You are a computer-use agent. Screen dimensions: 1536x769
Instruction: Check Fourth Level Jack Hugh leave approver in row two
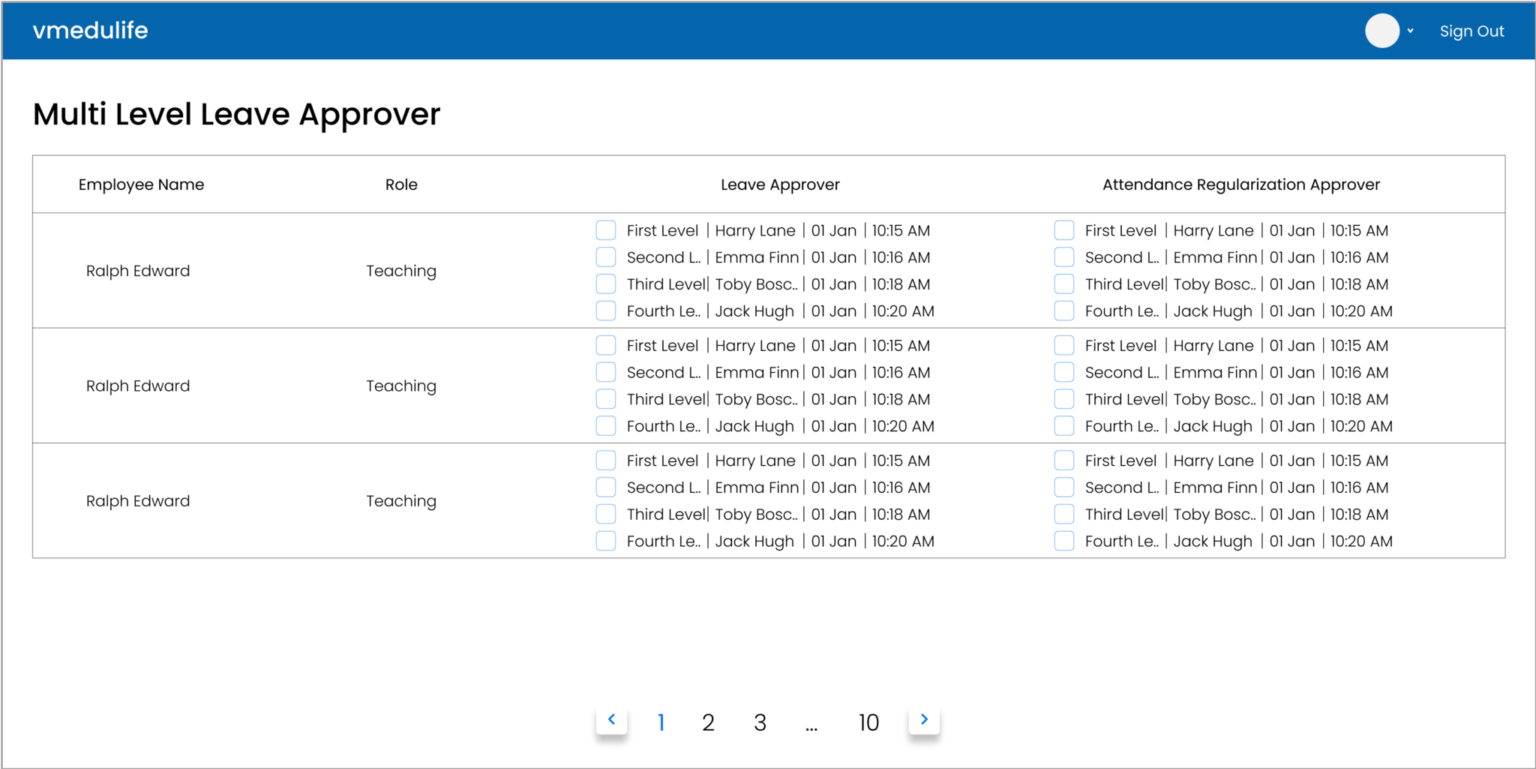point(605,425)
